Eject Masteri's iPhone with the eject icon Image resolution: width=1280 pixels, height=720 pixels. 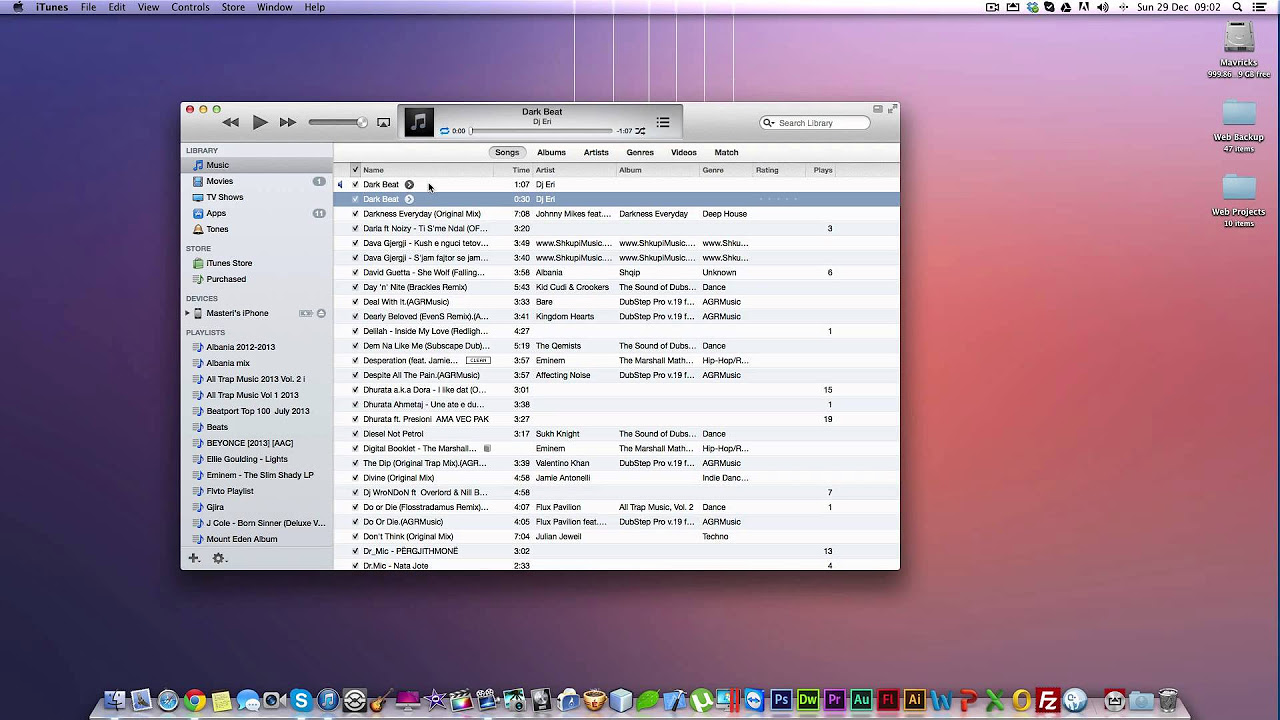point(321,313)
